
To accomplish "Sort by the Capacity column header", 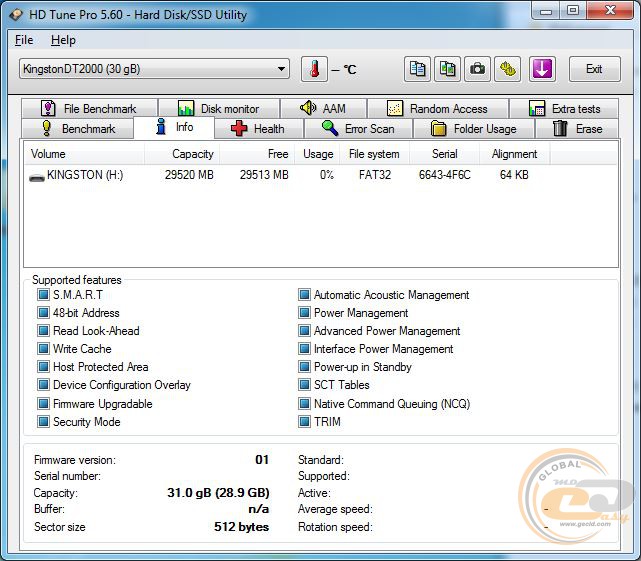I will pyautogui.click(x=182, y=154).
